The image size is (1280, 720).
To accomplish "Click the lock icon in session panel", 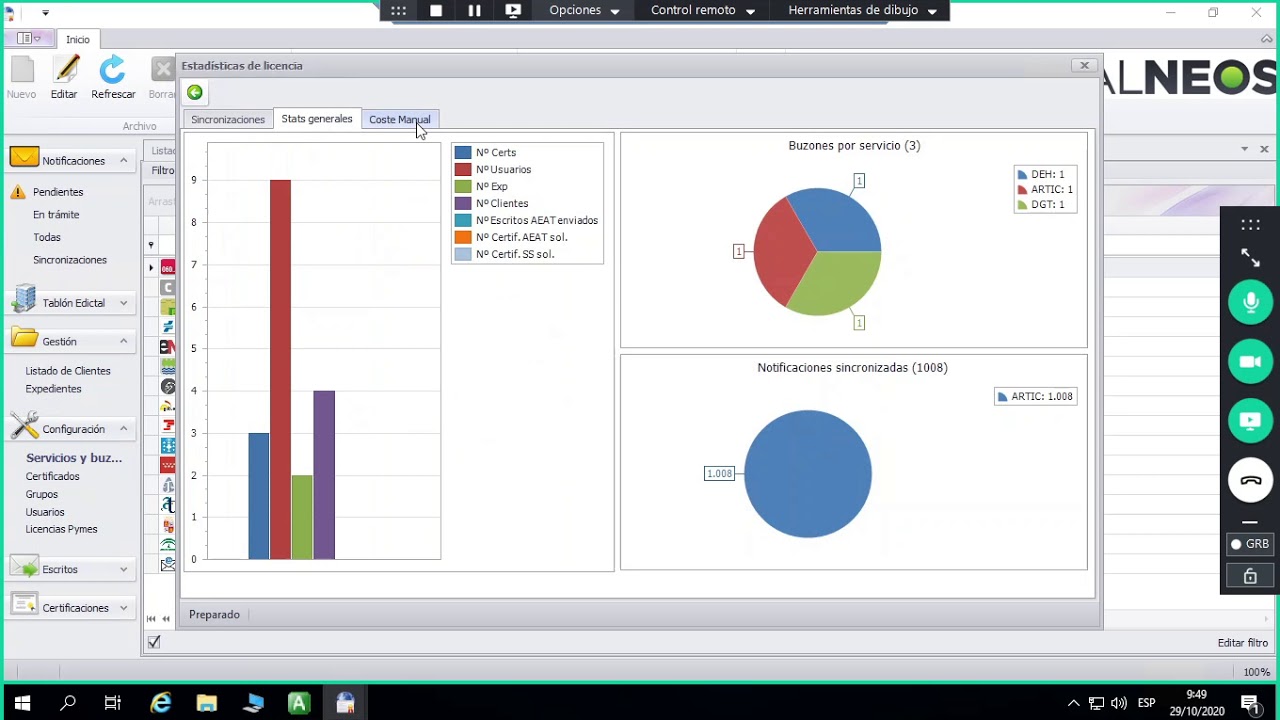I will click(1250, 576).
